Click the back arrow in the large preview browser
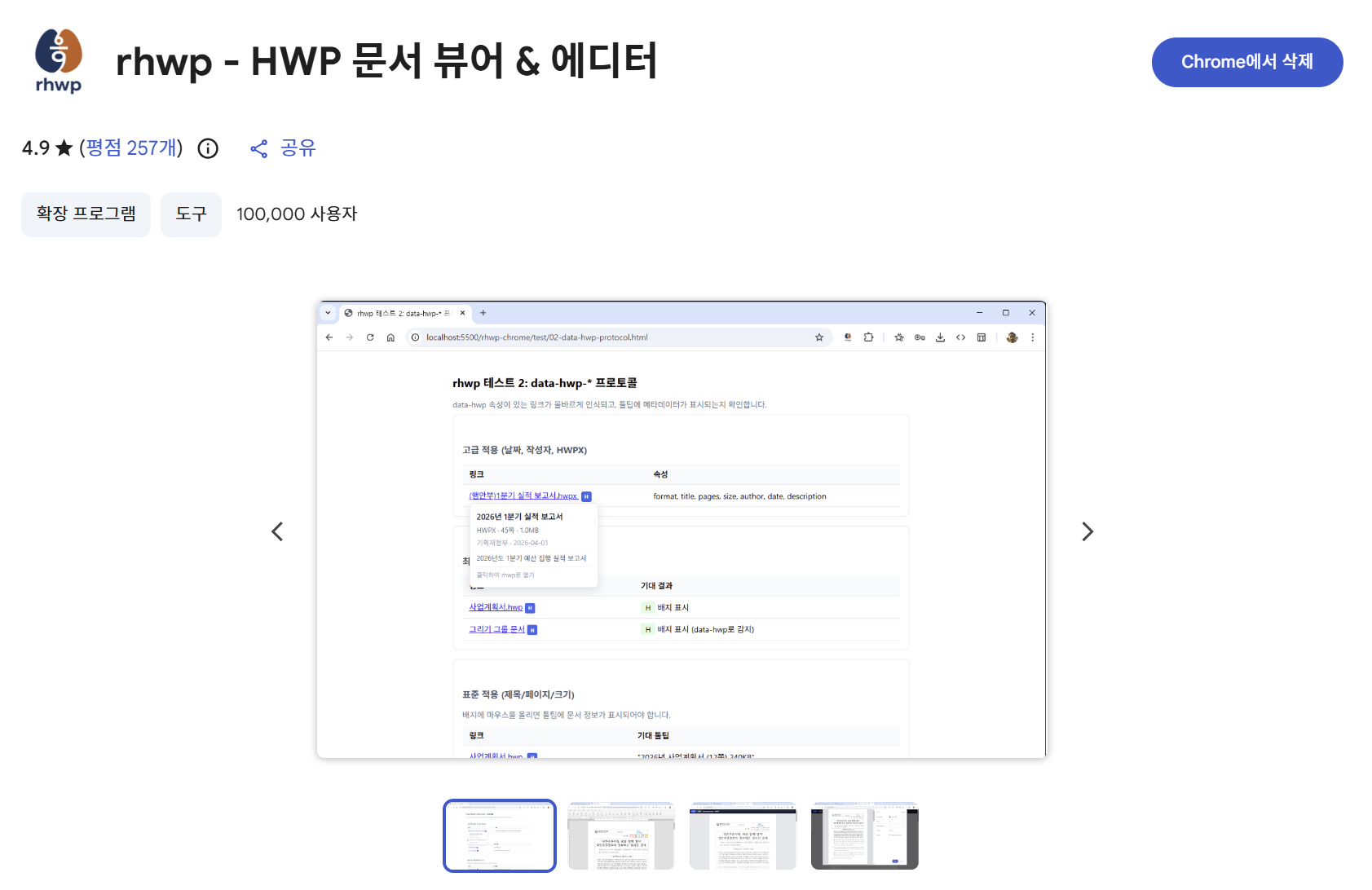 click(x=329, y=337)
